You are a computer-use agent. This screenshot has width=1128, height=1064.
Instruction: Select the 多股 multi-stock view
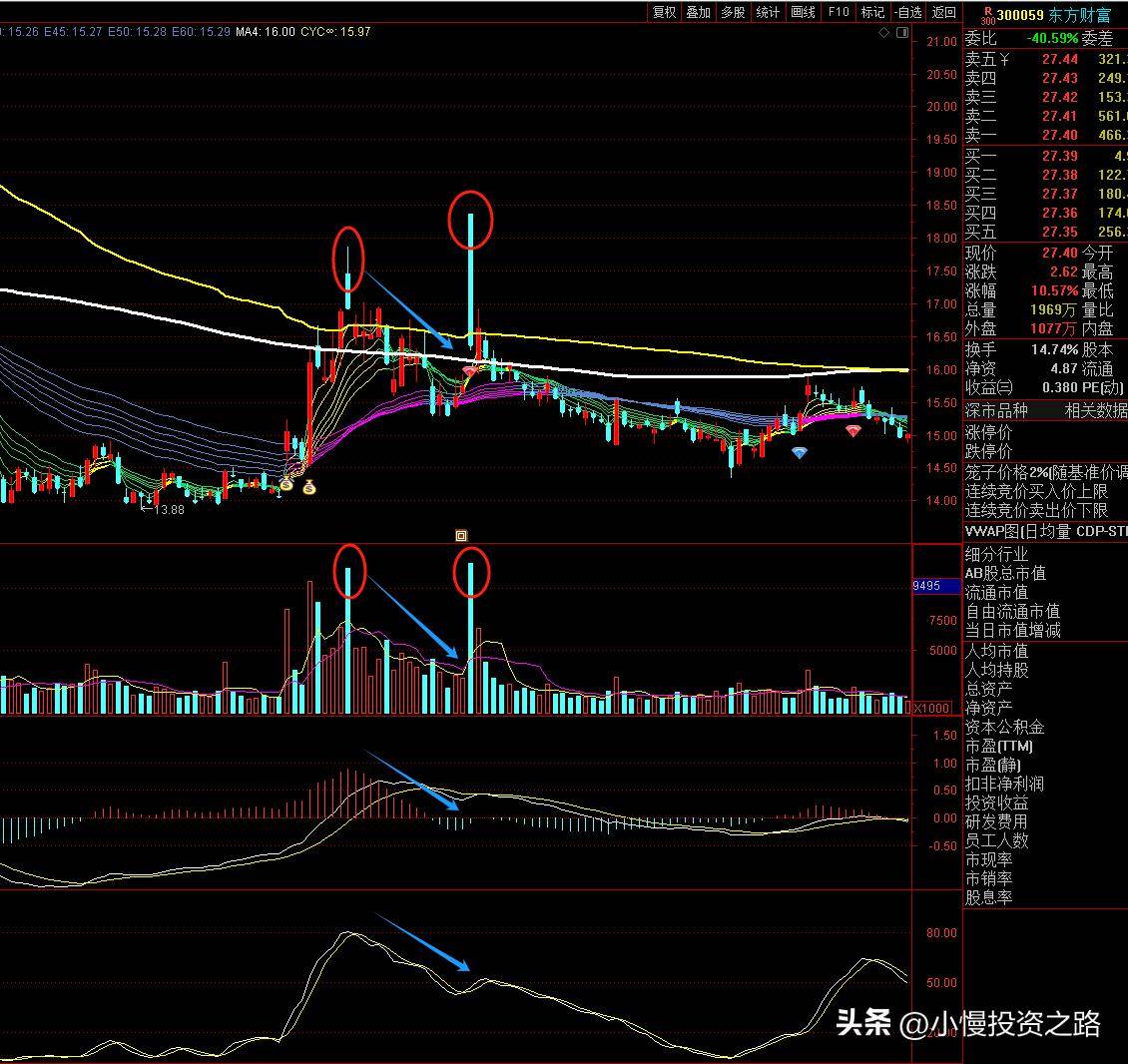point(733,12)
